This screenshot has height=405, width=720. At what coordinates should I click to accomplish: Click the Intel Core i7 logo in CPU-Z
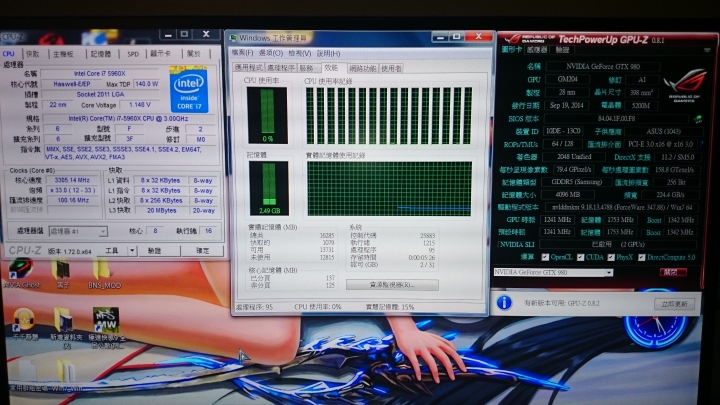point(189,90)
